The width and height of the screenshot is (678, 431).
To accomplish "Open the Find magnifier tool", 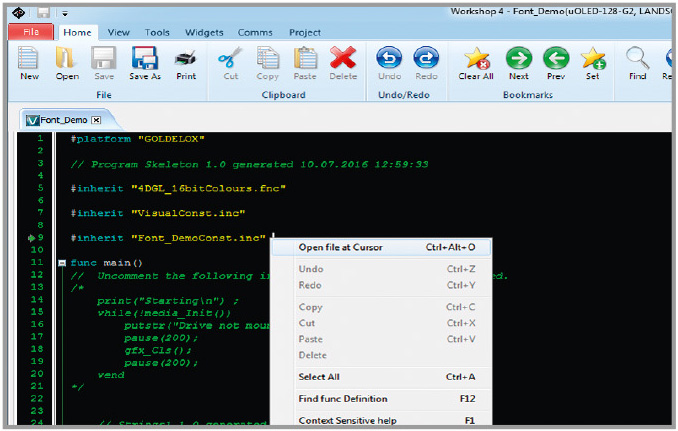I will click(x=637, y=59).
